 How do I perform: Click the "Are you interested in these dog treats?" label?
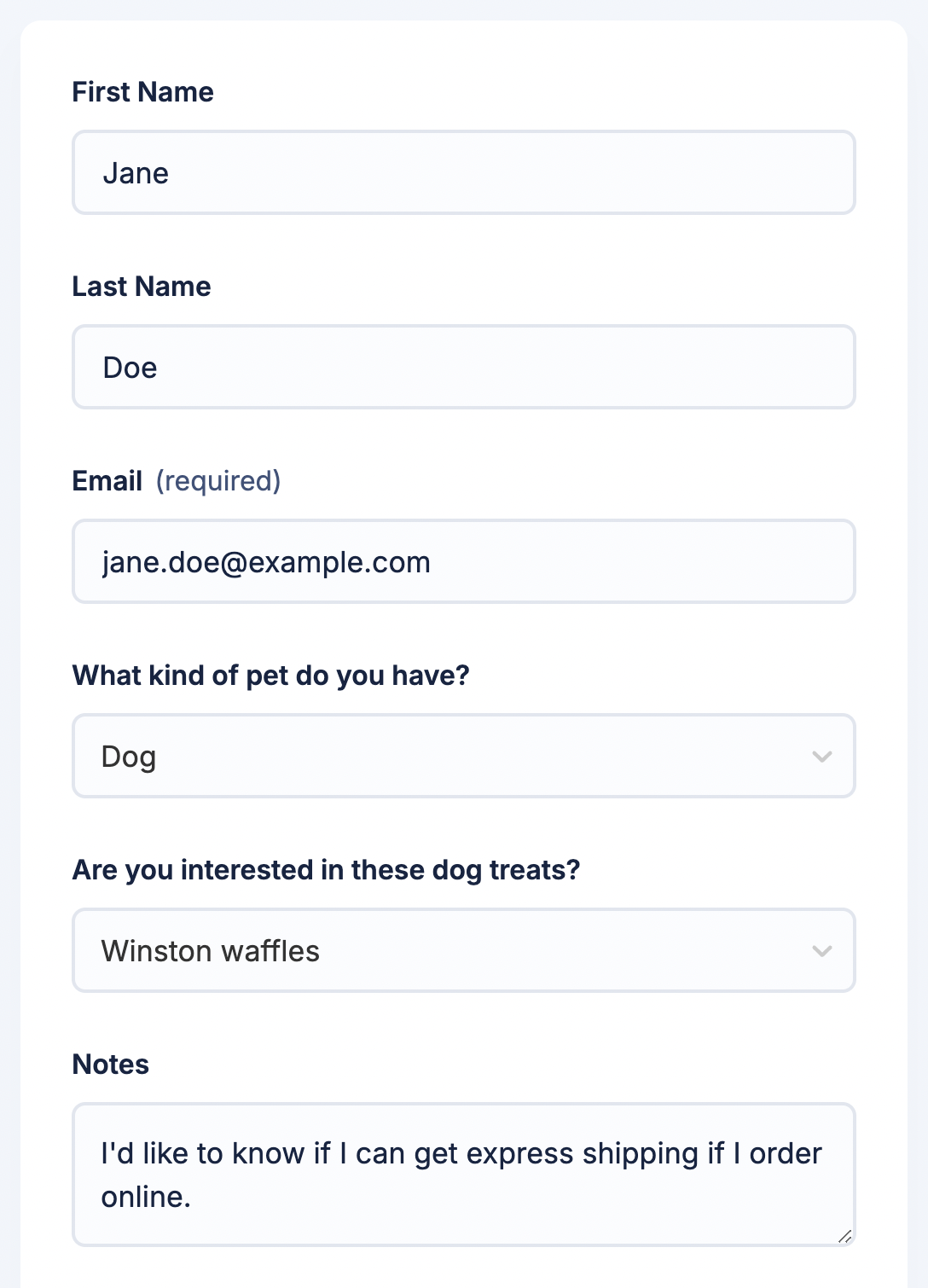326,870
